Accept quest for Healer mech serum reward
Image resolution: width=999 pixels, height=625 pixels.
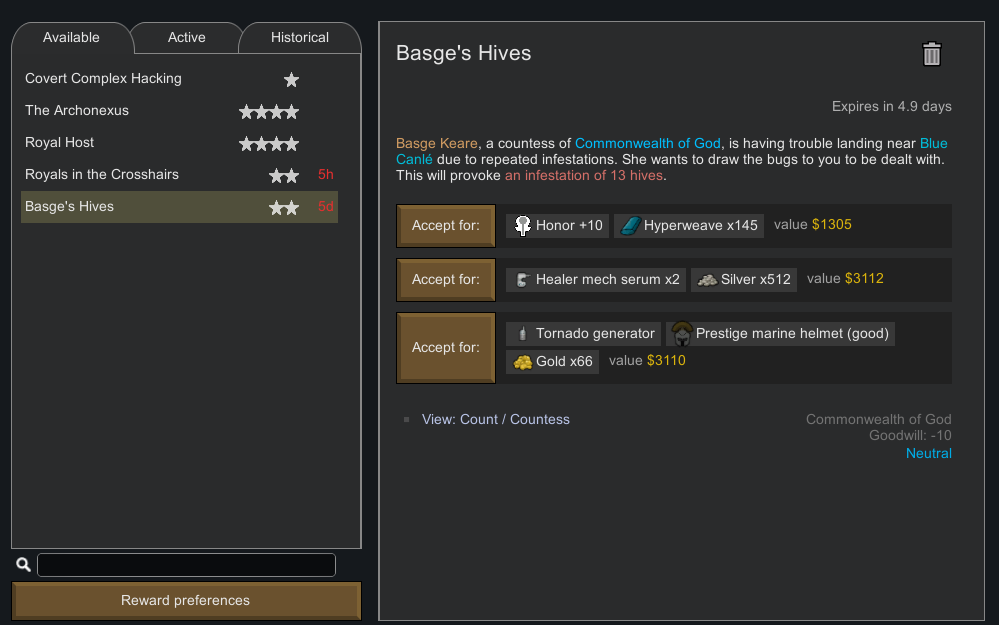tap(446, 280)
